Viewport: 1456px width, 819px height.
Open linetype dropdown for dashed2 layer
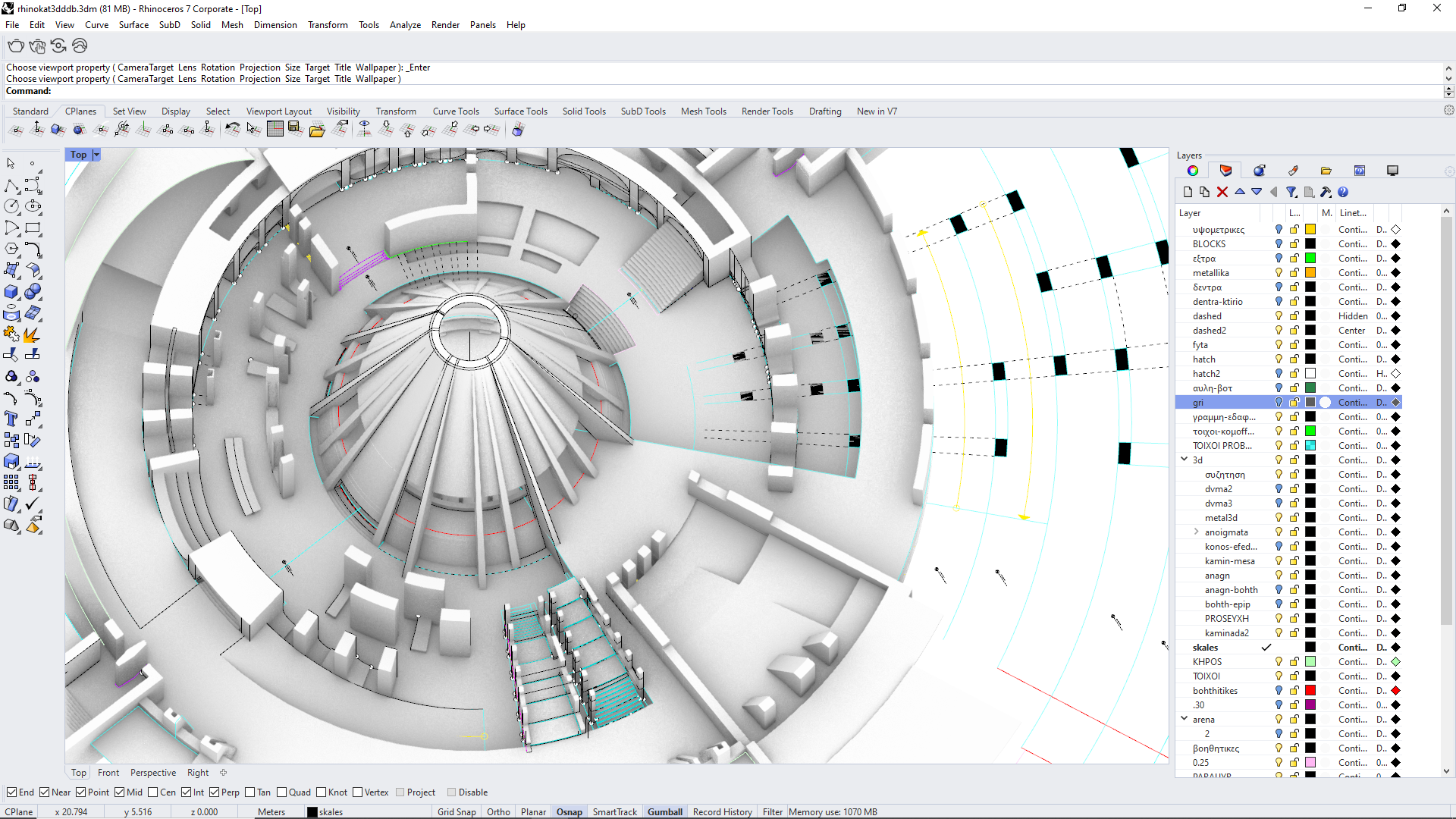(1352, 331)
